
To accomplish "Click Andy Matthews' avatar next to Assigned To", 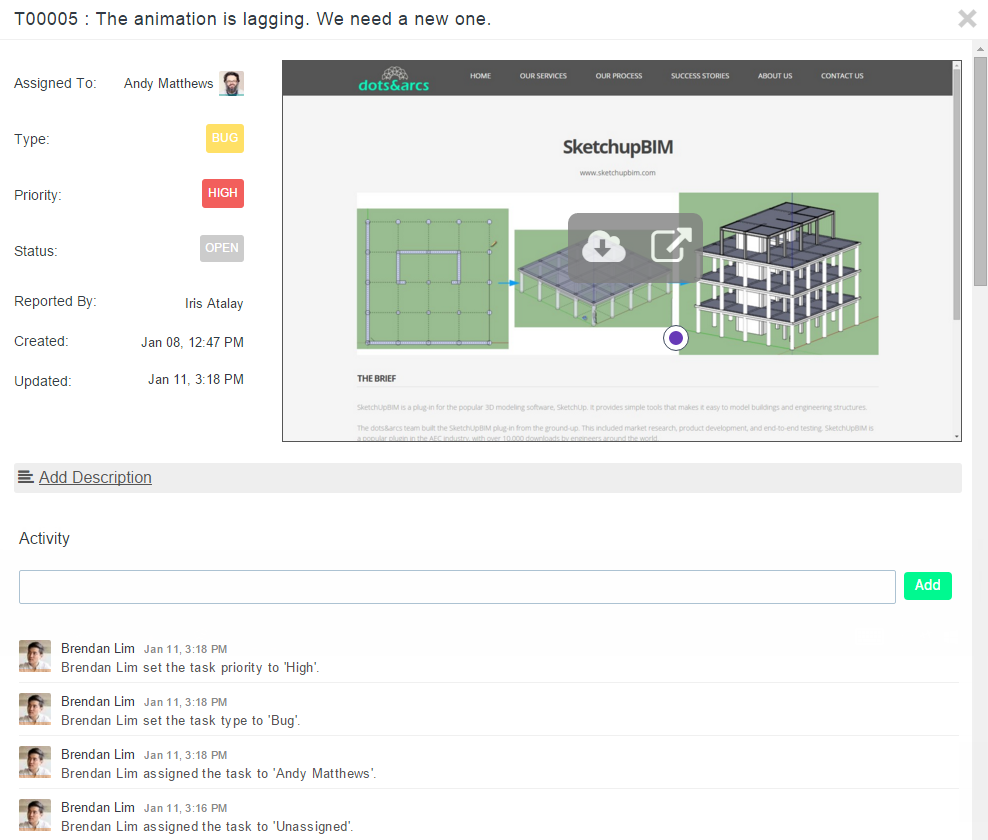I will point(231,83).
